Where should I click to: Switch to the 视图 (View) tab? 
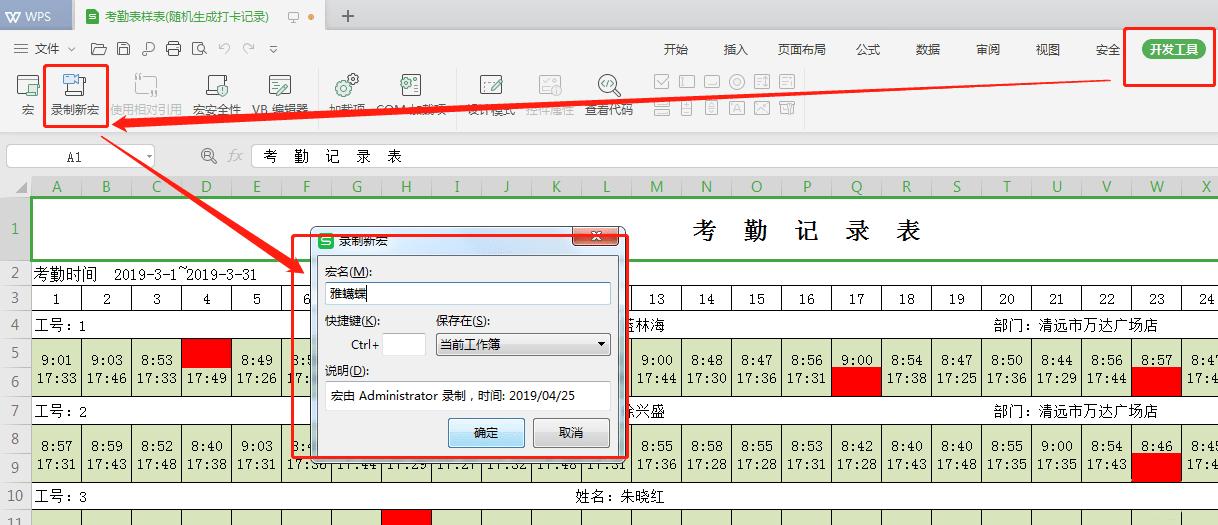coord(1048,49)
